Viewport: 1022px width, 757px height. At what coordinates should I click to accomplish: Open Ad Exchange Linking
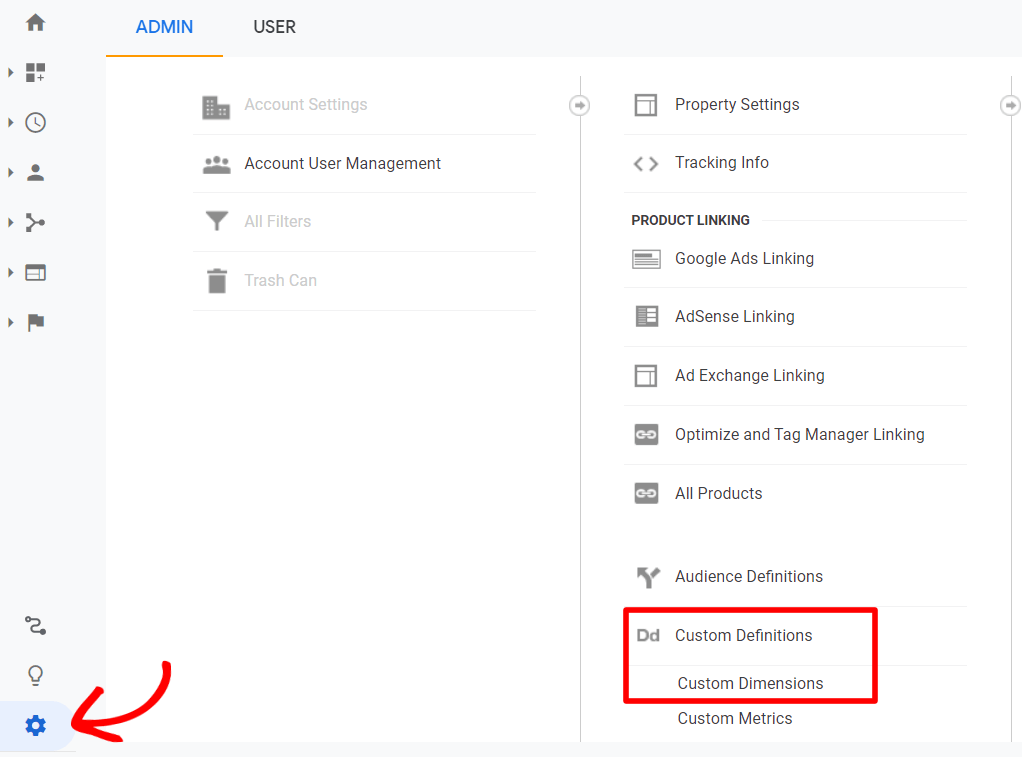click(750, 376)
